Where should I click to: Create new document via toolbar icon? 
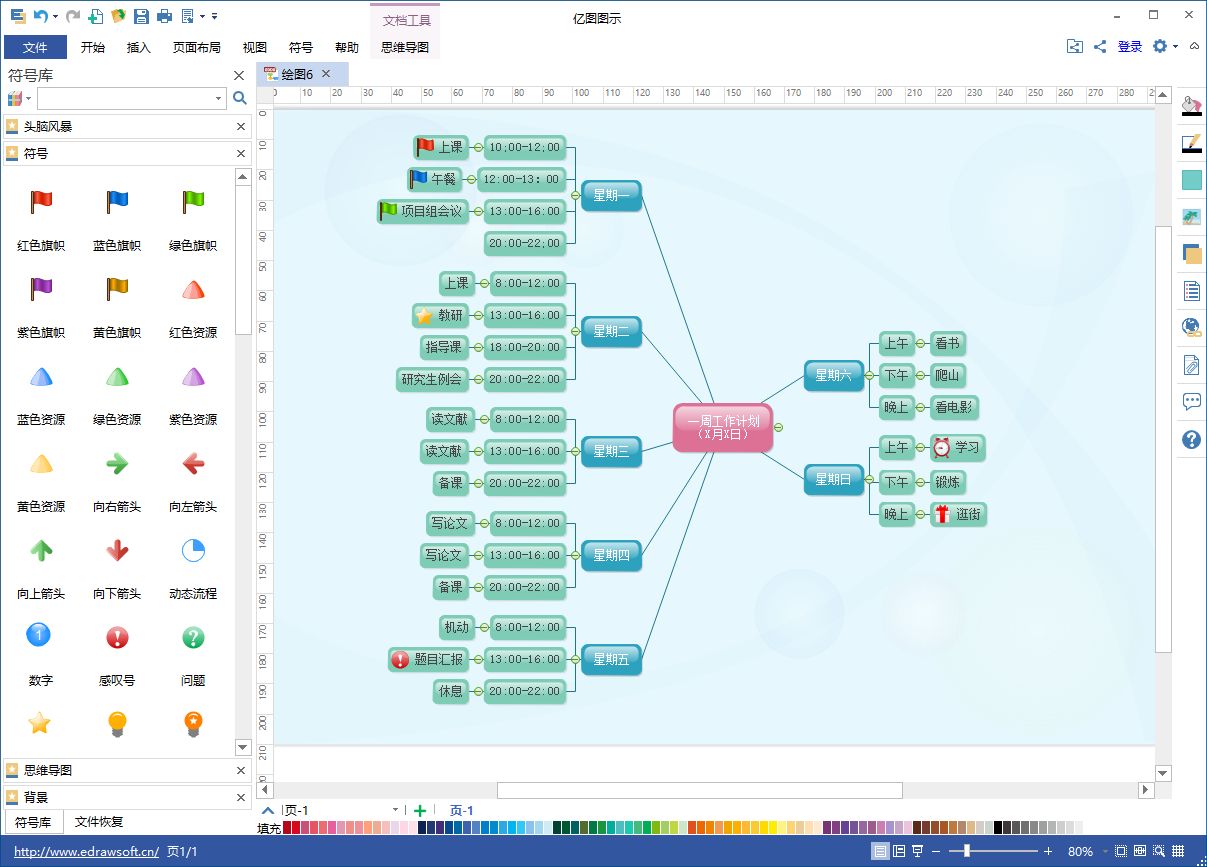coord(95,16)
